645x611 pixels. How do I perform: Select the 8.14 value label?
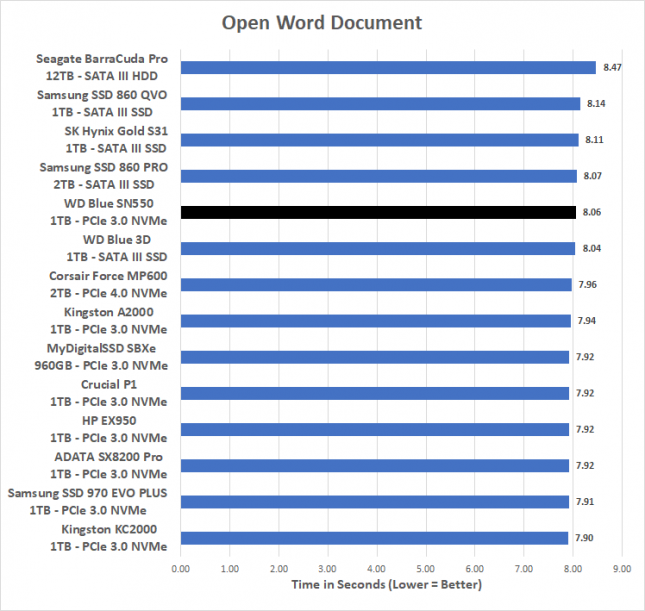click(x=596, y=104)
